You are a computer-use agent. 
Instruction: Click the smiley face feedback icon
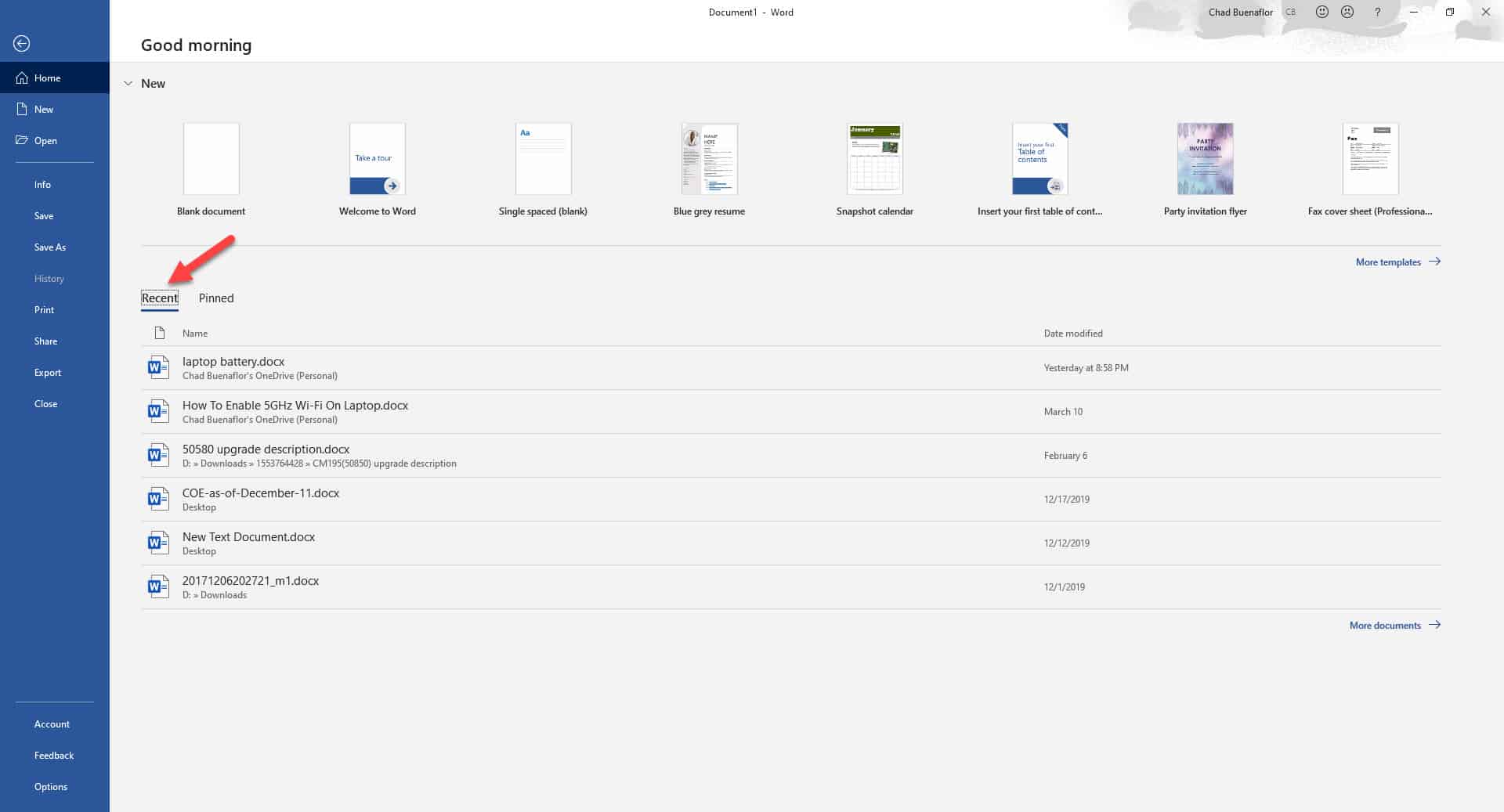click(1322, 12)
